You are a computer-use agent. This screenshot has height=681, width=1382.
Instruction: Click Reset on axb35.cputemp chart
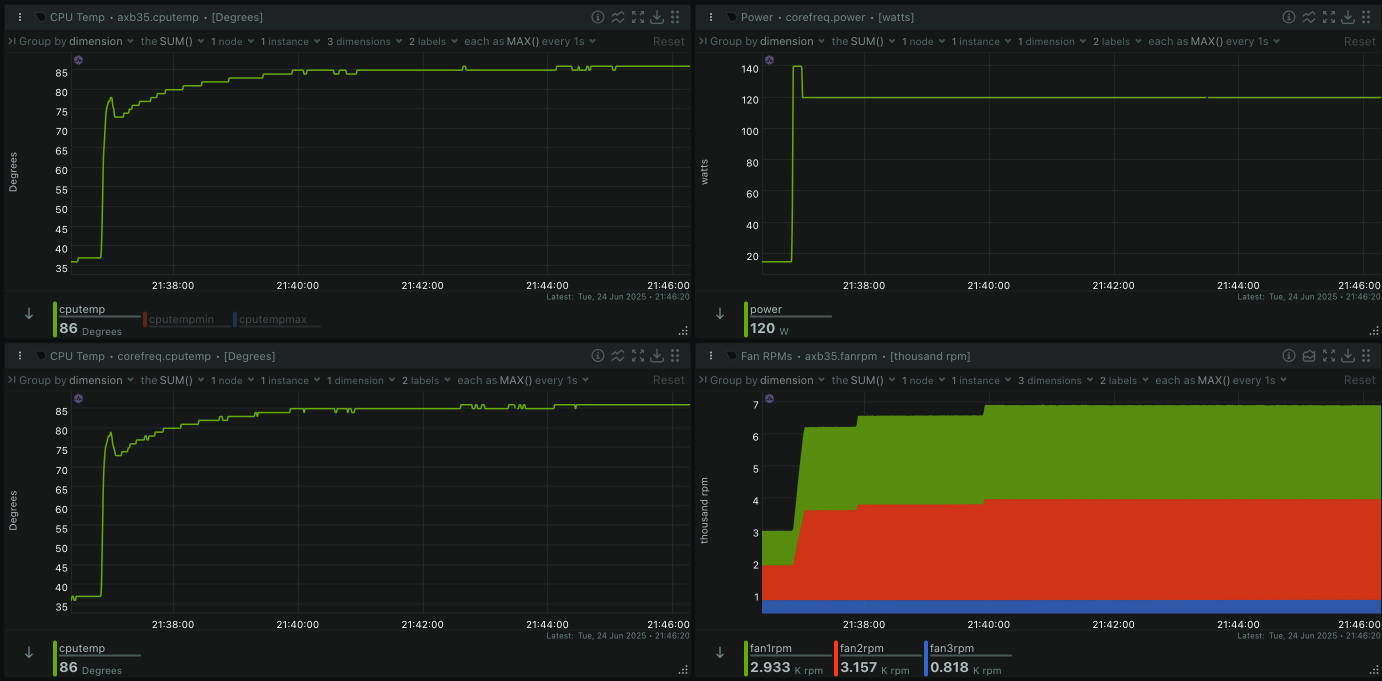(x=669, y=41)
